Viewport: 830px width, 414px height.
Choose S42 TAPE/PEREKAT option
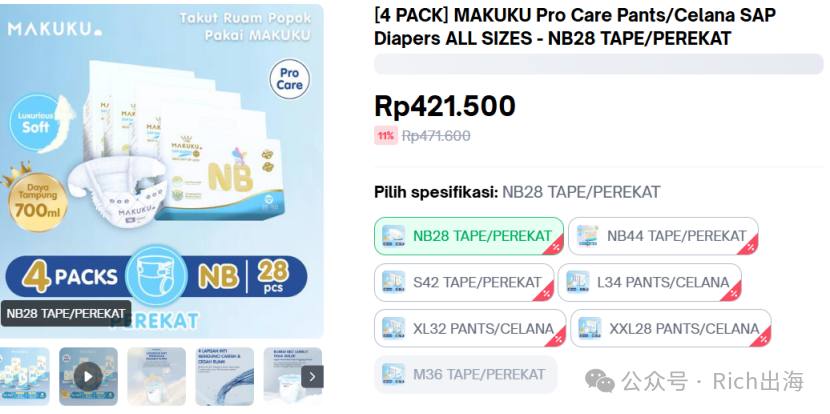tap(464, 282)
